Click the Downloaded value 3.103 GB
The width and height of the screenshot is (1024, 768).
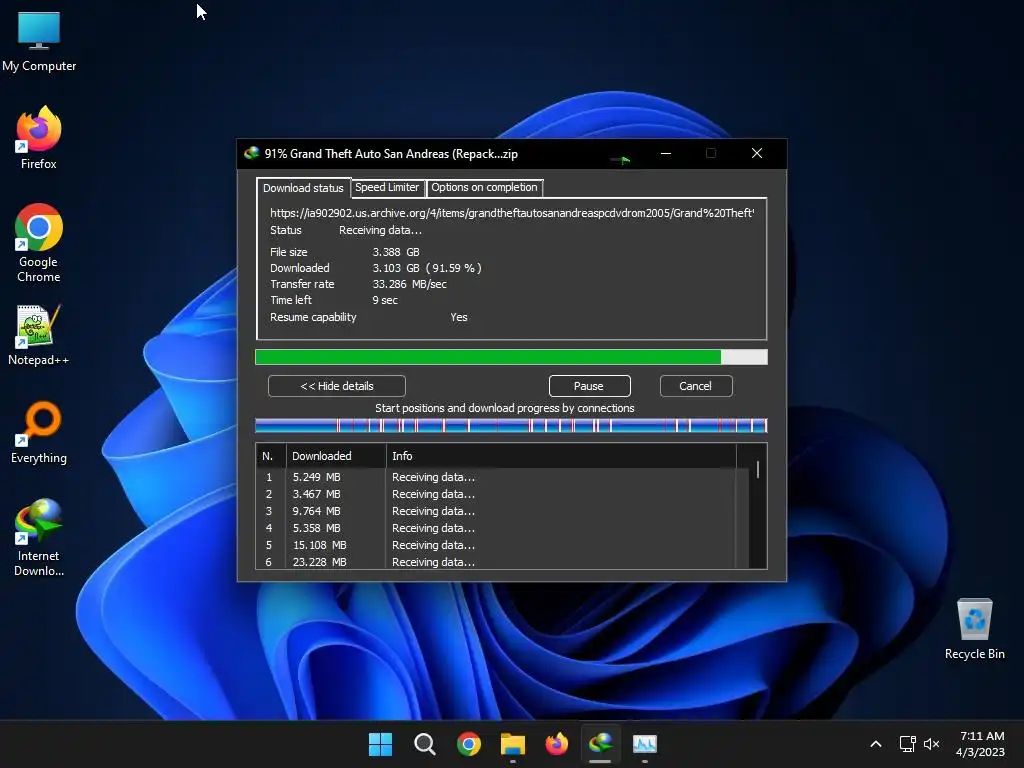(x=396, y=268)
